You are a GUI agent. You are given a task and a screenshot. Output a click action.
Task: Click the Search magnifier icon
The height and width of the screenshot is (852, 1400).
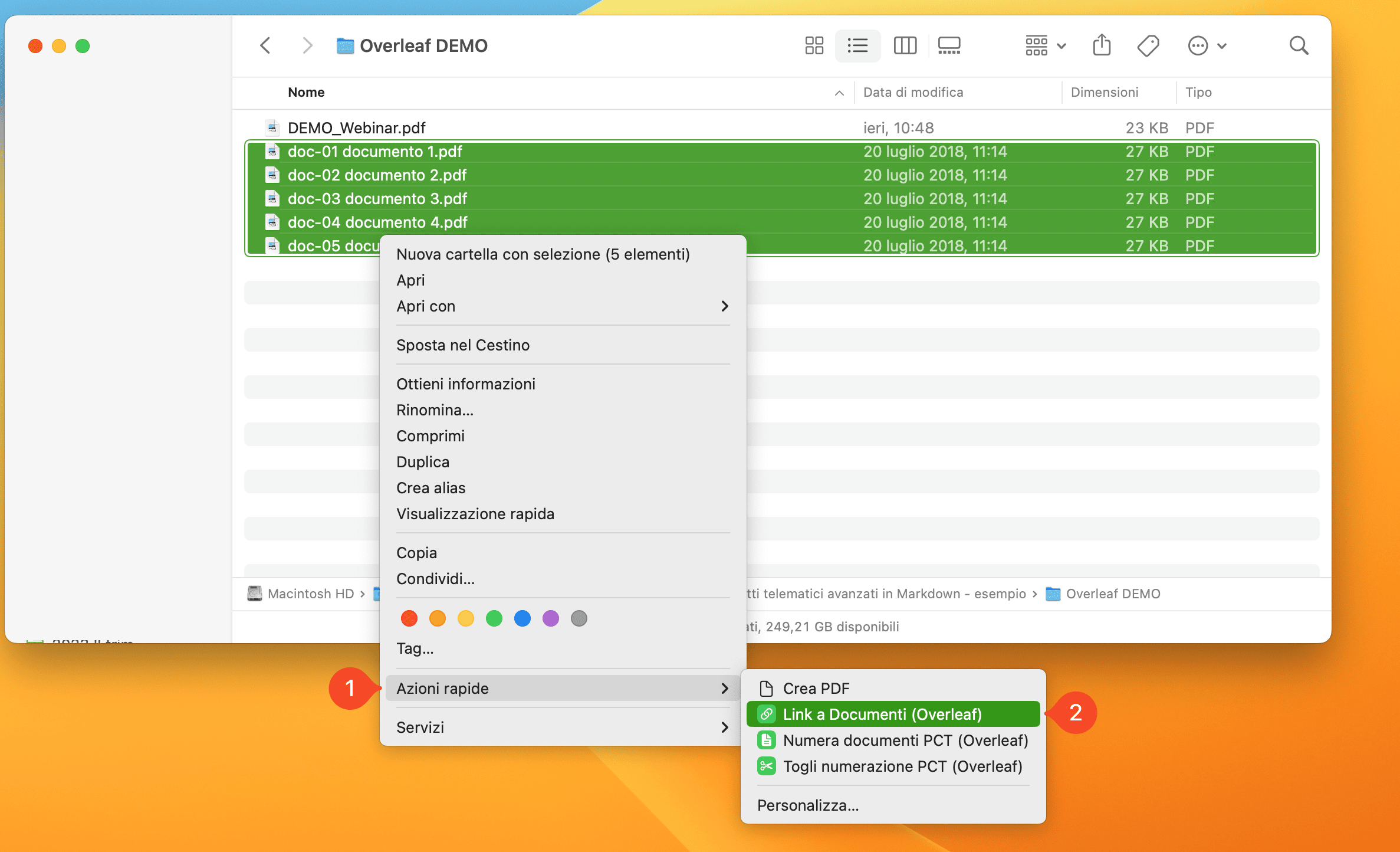pyautogui.click(x=1299, y=45)
